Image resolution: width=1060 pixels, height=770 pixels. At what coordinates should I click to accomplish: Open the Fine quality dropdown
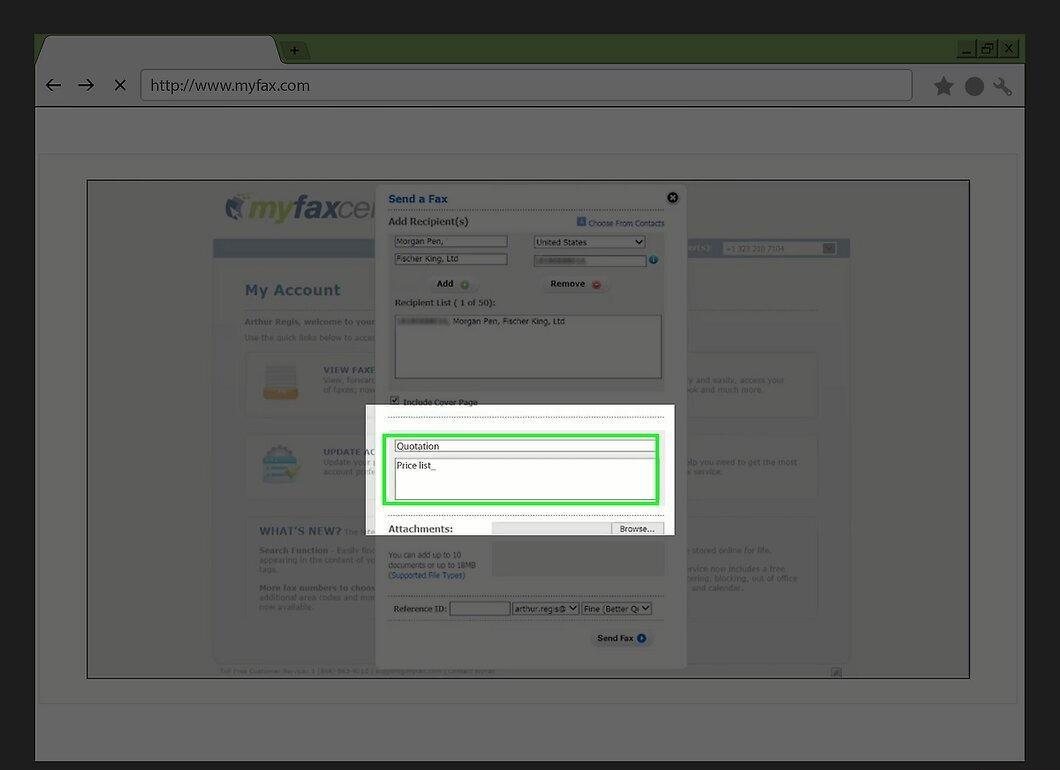[617, 608]
